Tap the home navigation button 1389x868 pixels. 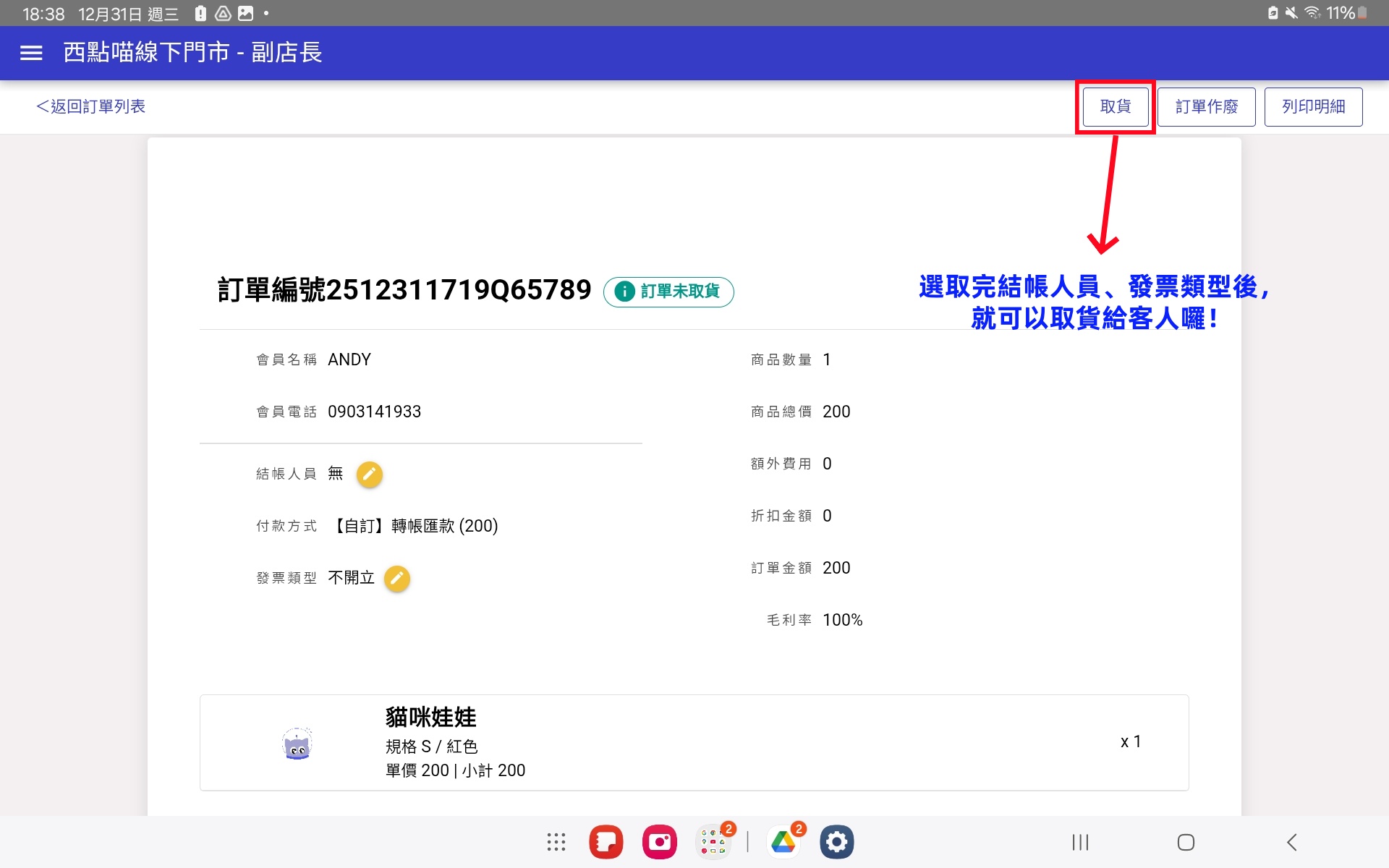pyautogui.click(x=1186, y=842)
